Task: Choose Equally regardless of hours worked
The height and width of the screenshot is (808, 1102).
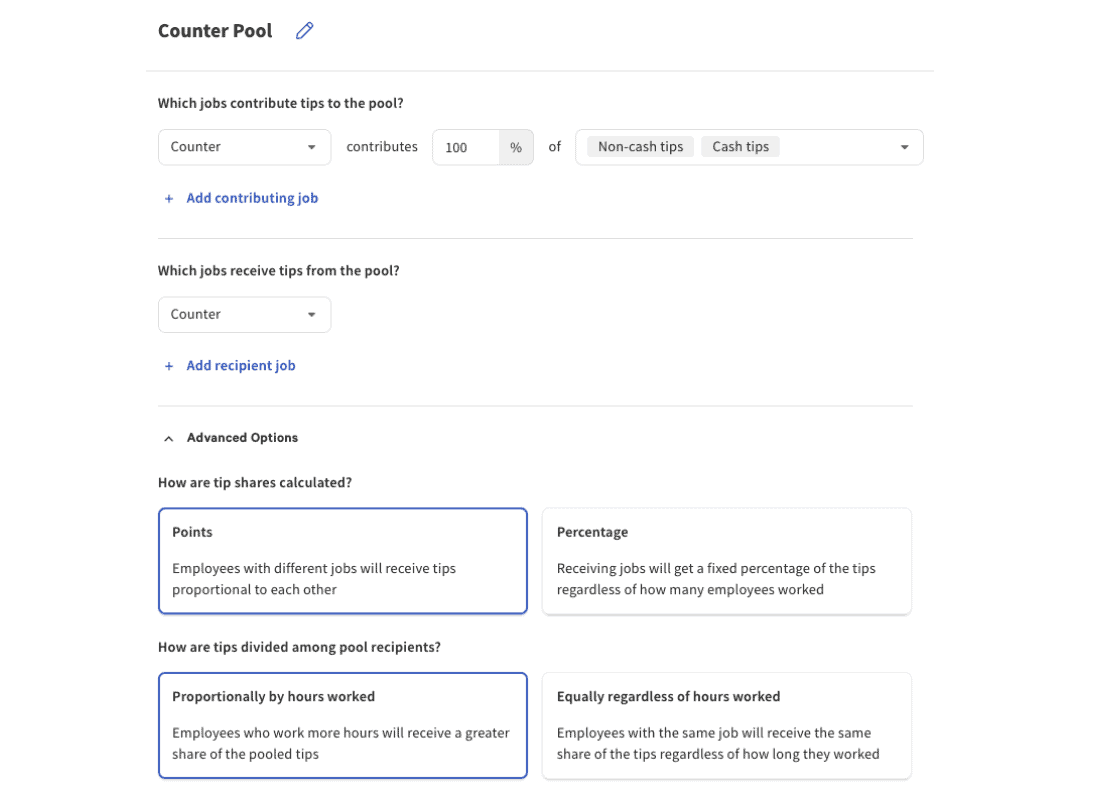Action: [x=726, y=725]
